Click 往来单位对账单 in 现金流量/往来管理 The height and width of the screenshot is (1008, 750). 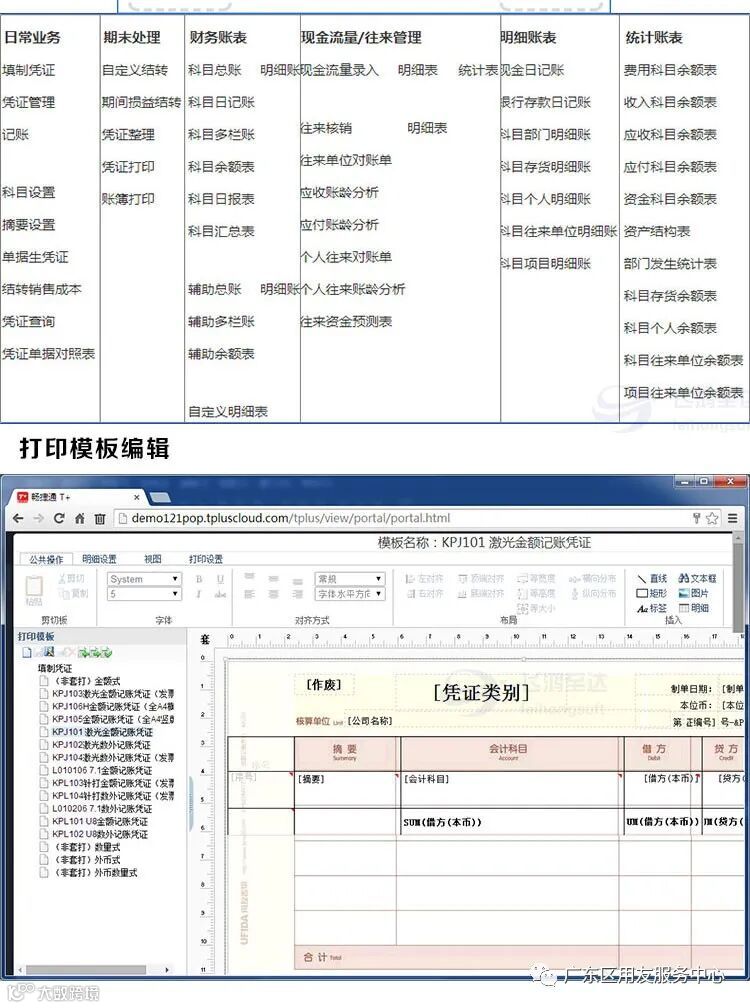click(346, 160)
